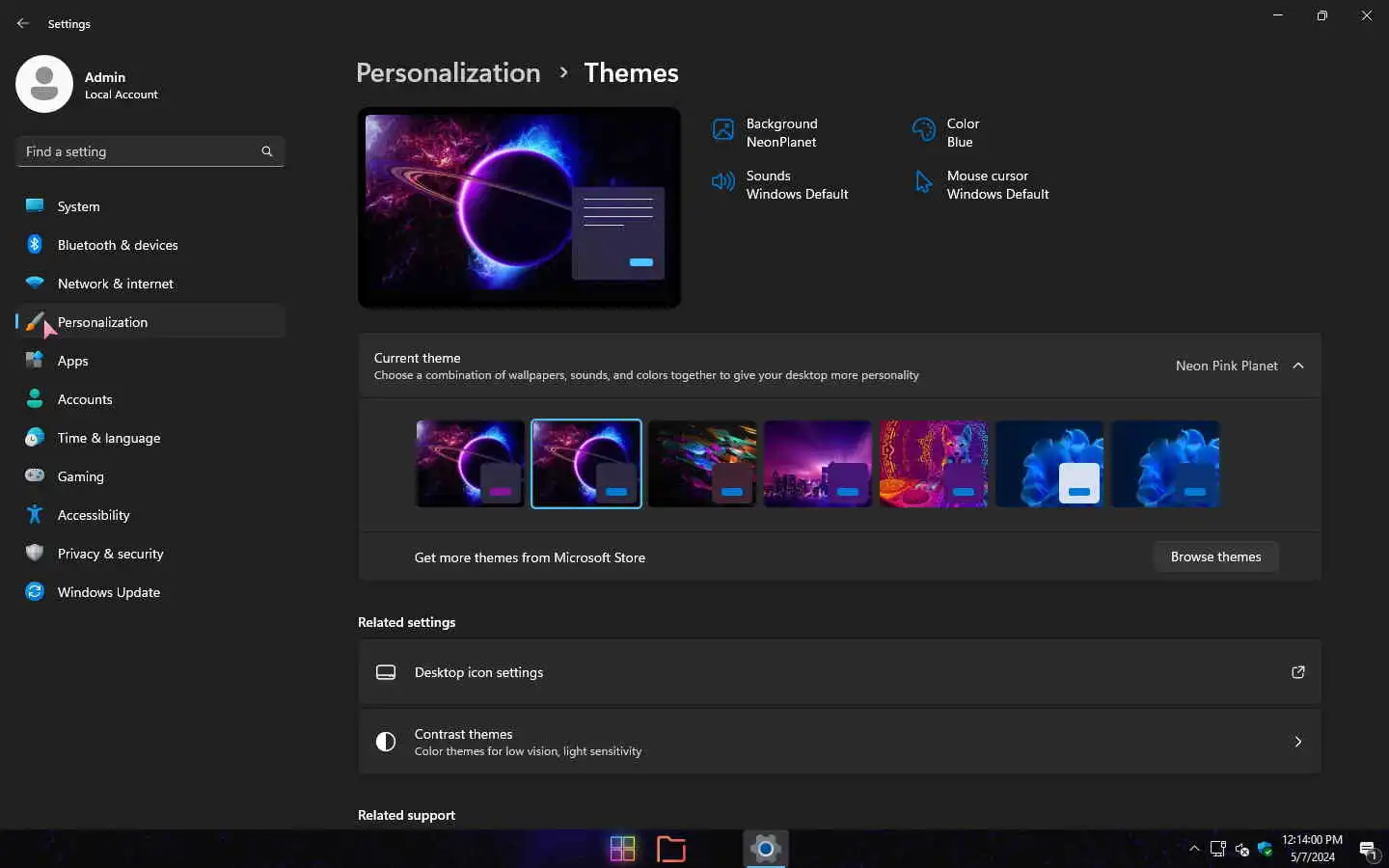This screenshot has height=868, width=1389.
Task: Click the external link icon for Desktop icon settings
Action: 1298,672
